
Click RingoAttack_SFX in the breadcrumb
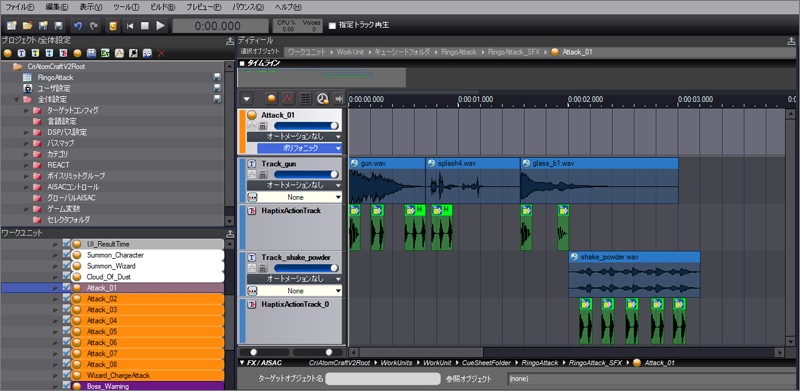(x=514, y=52)
